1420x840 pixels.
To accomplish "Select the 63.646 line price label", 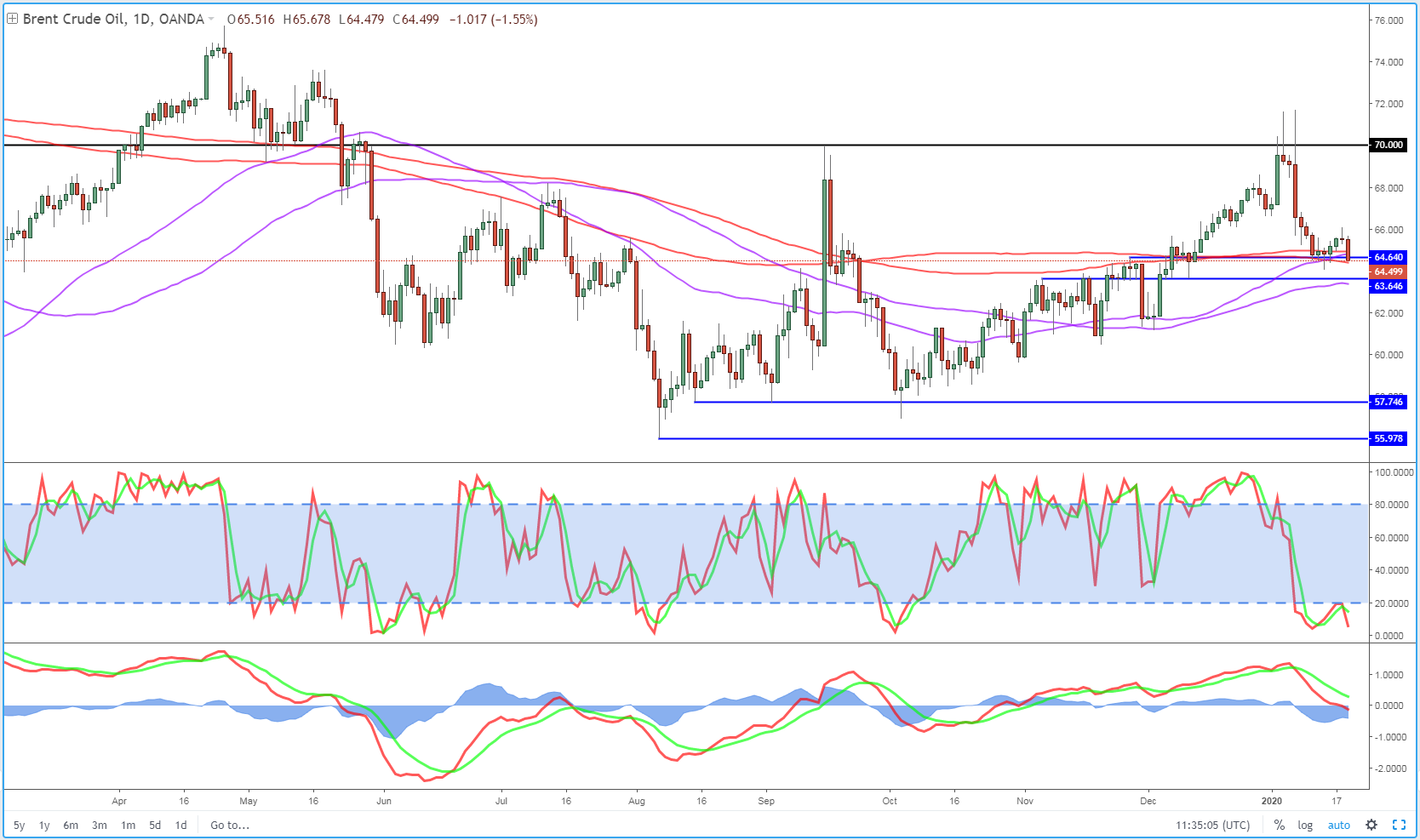I will (1388, 286).
